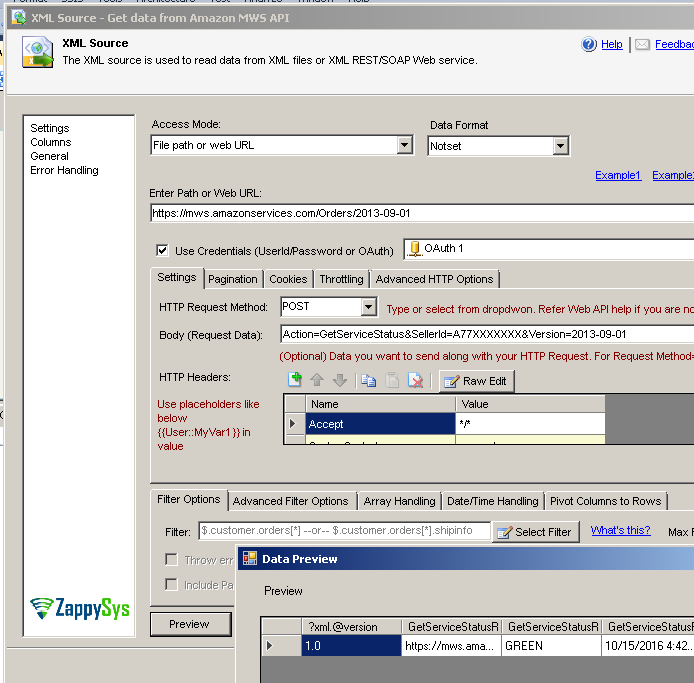Viewport: 694px width, 683px height.
Task: Click the Data Preview row selector arrow
Action: (x=281, y=646)
